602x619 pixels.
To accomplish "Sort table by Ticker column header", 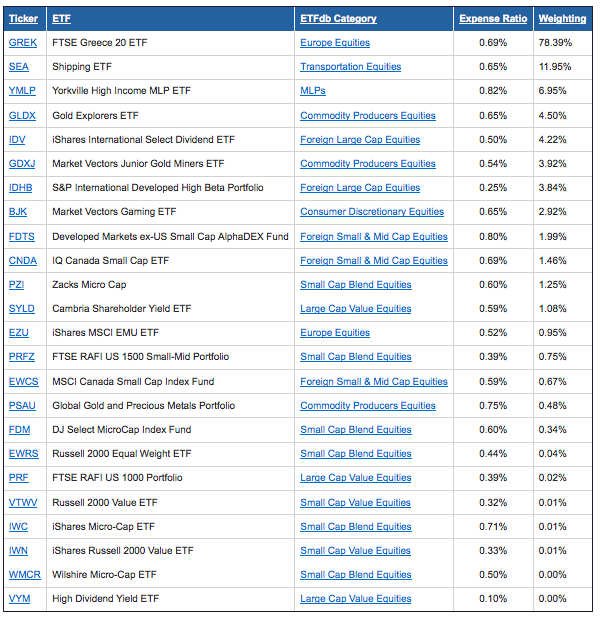I will pos(23,19).
